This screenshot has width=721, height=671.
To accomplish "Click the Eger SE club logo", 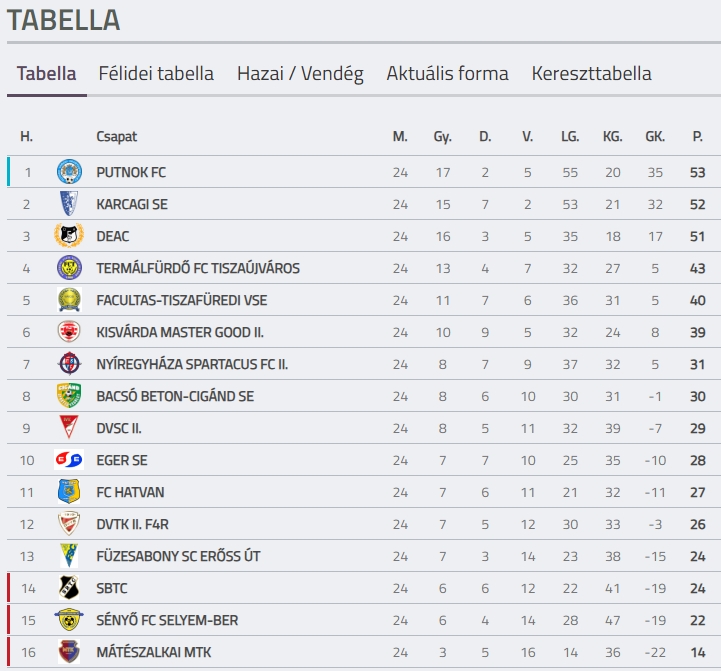I will [x=69, y=459].
